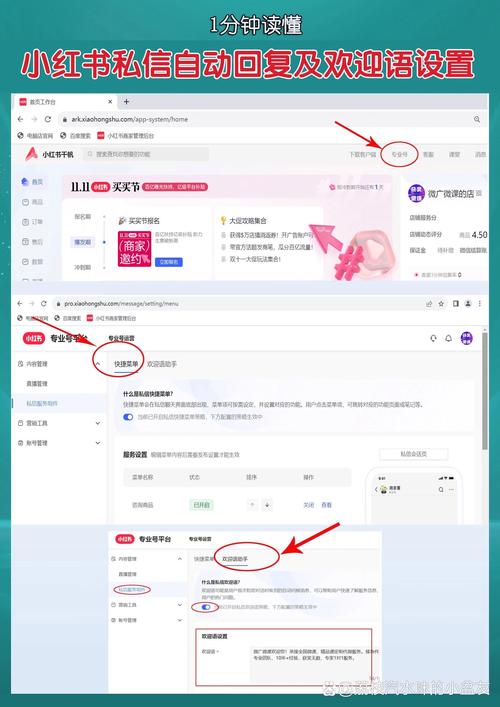The width and height of the screenshot is (500, 707).
Task: Toggle the 私信欢迎语 switch
Action: 206,607
